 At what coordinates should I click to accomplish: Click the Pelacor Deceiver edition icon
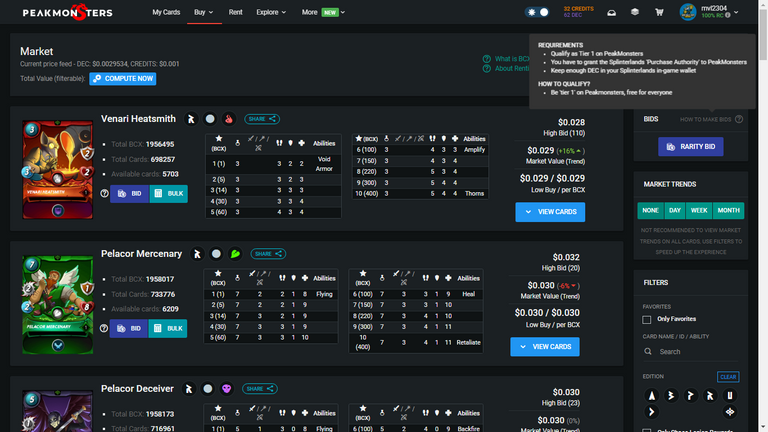(x=189, y=389)
